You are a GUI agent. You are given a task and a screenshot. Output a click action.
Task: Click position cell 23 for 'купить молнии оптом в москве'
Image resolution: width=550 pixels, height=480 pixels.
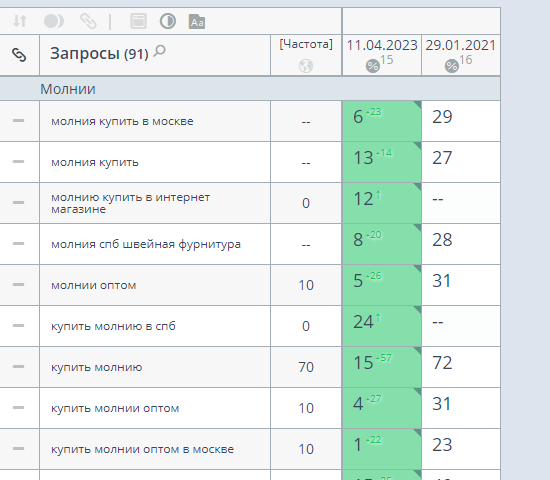click(x=461, y=449)
